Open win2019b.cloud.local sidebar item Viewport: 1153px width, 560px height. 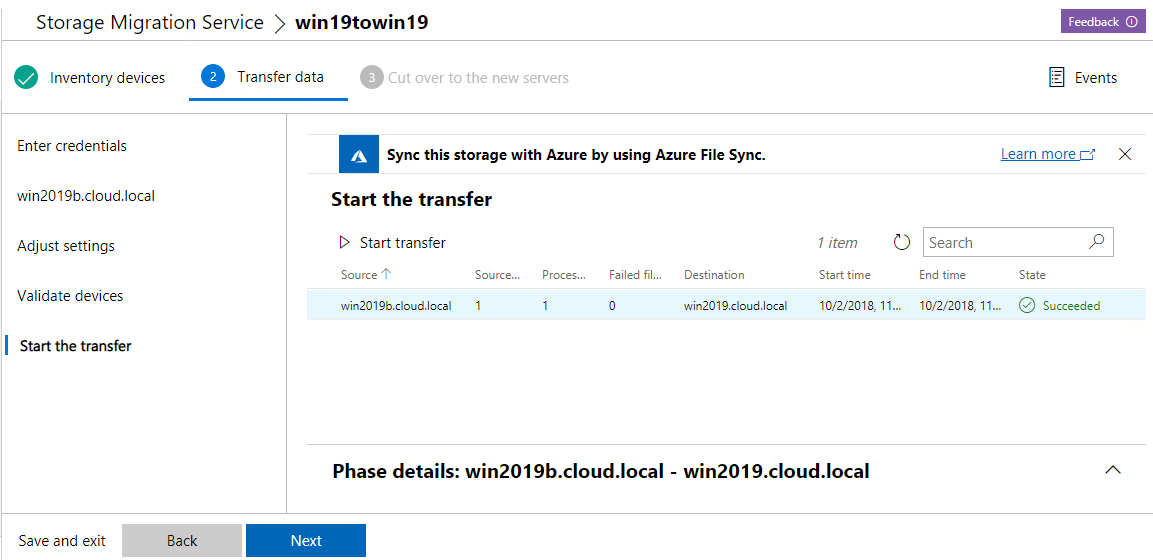coord(86,195)
